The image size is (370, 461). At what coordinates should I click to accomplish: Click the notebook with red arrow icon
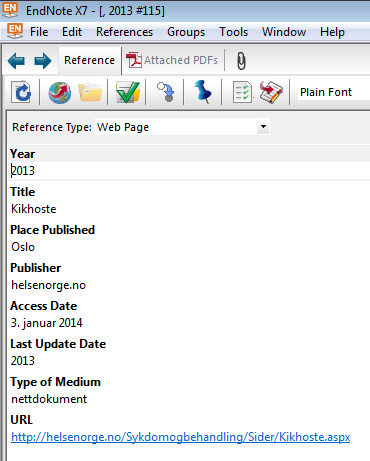click(271, 92)
